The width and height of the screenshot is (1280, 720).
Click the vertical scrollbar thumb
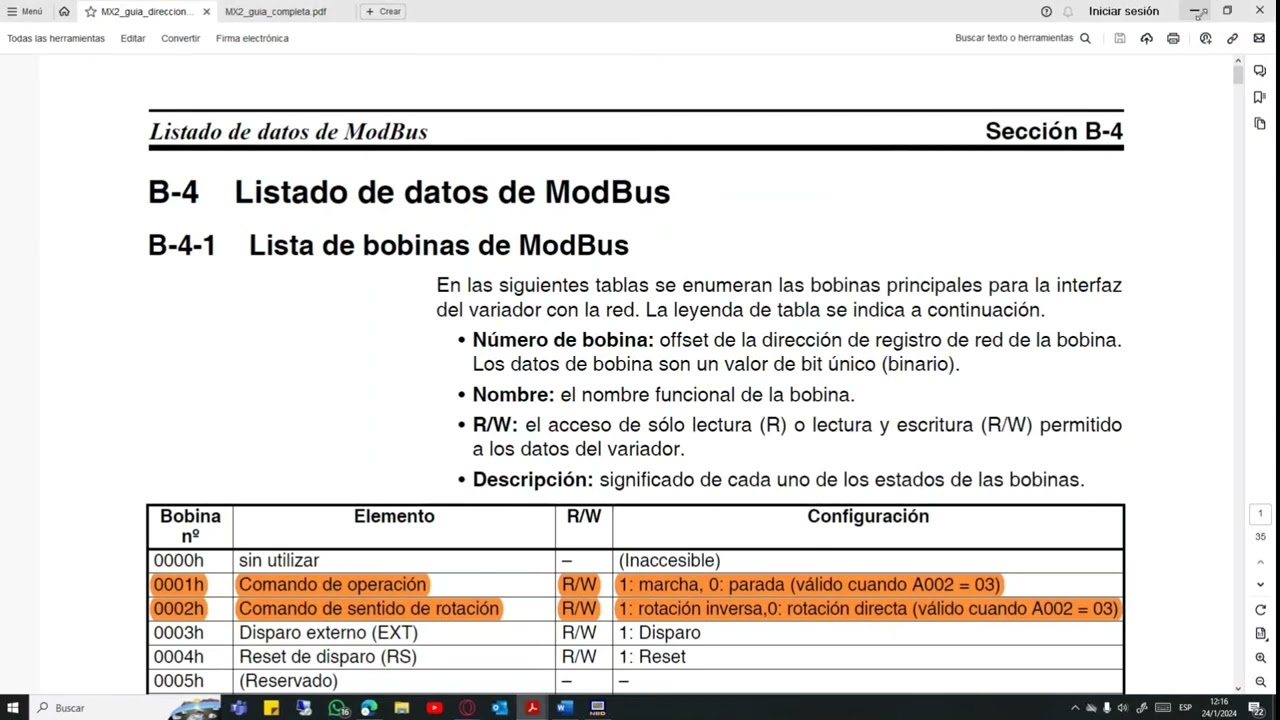(1238, 74)
